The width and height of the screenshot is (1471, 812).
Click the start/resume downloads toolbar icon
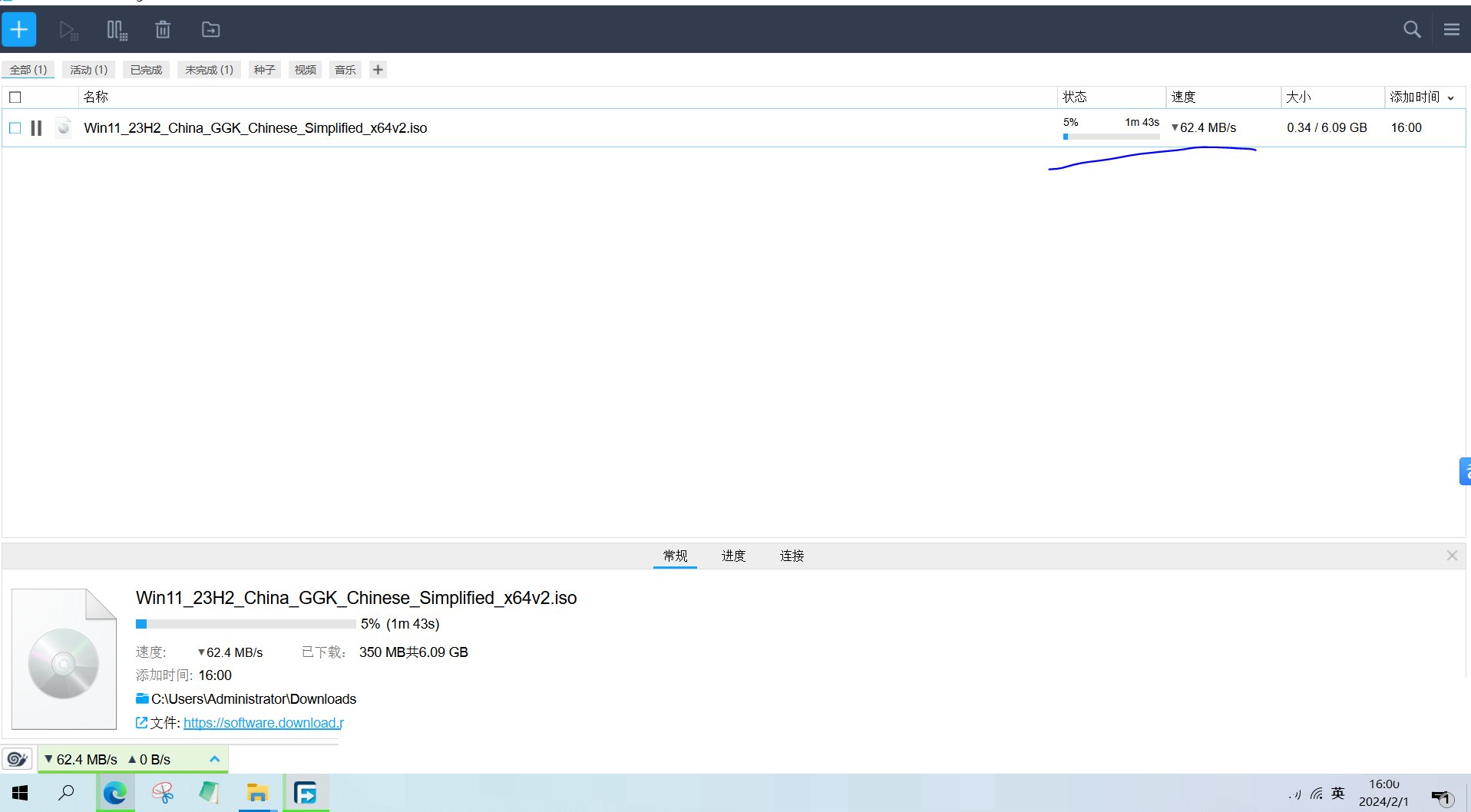[68, 30]
